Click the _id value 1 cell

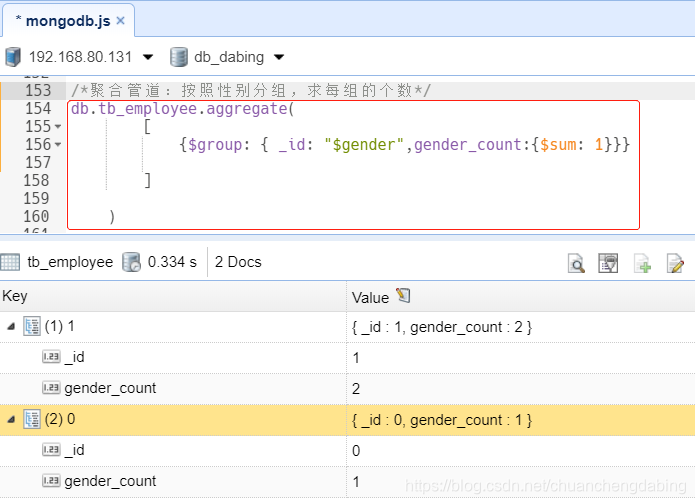click(x=521, y=358)
